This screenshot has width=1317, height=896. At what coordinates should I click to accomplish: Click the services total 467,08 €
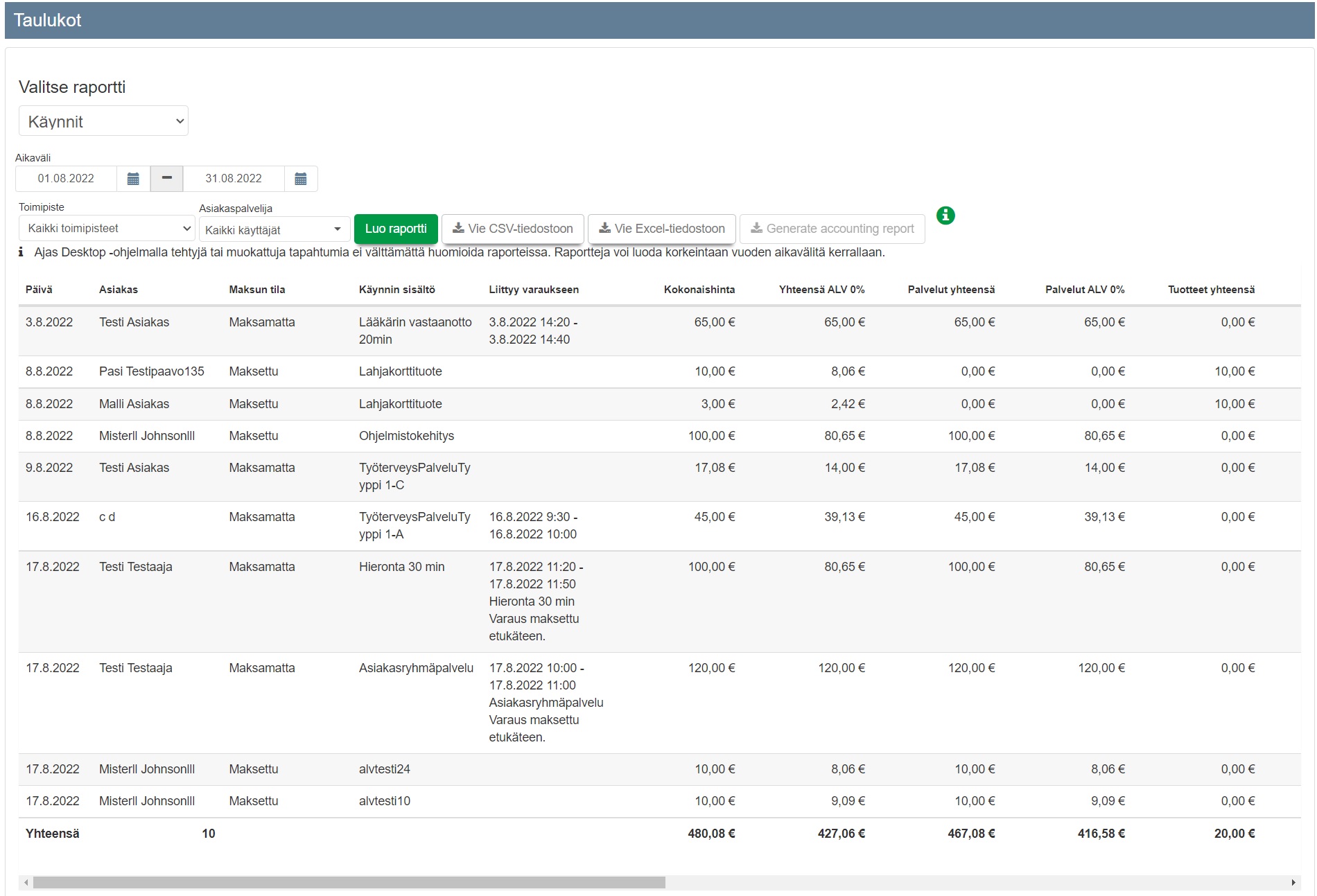(x=971, y=834)
